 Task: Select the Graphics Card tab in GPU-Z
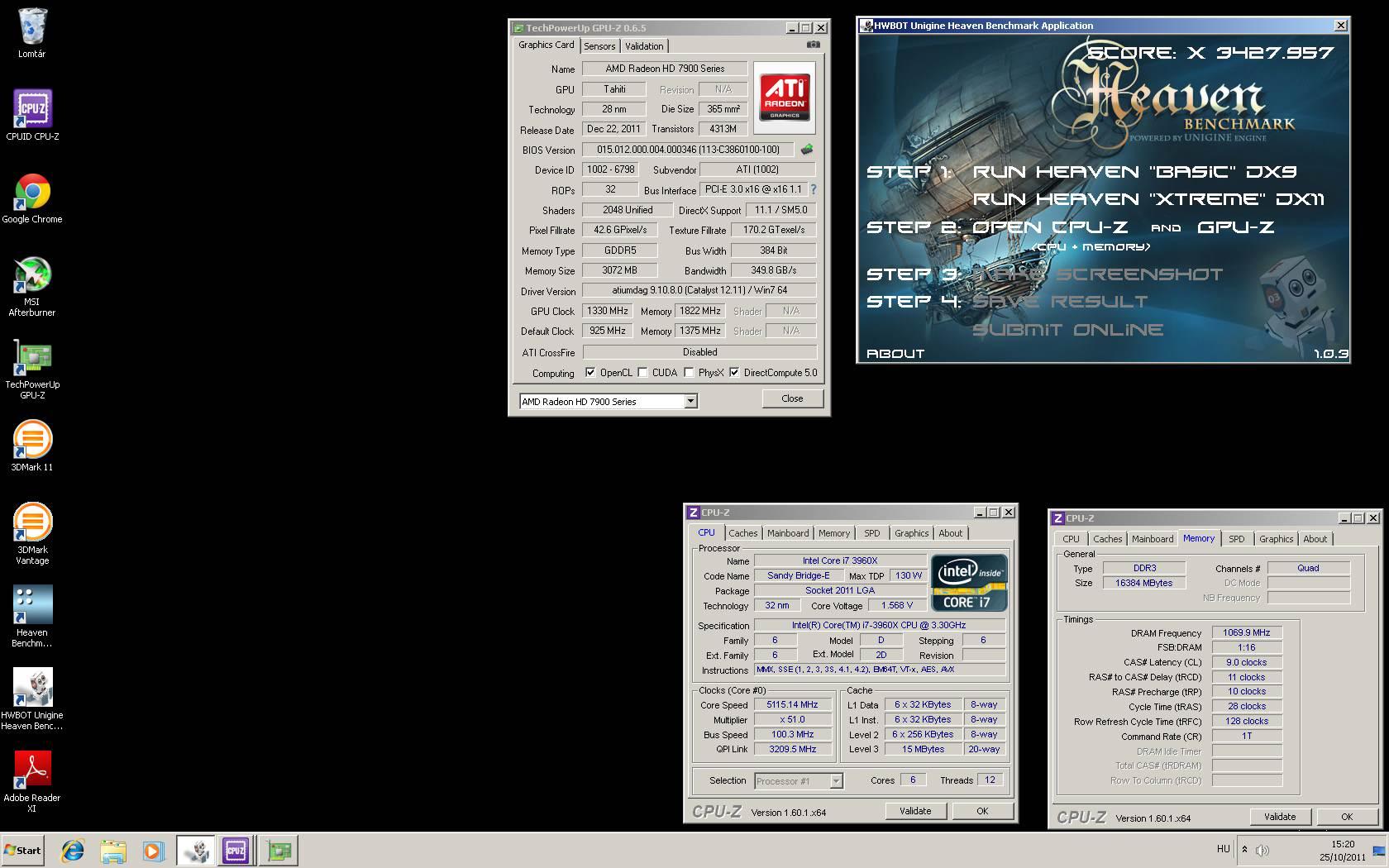tap(546, 45)
